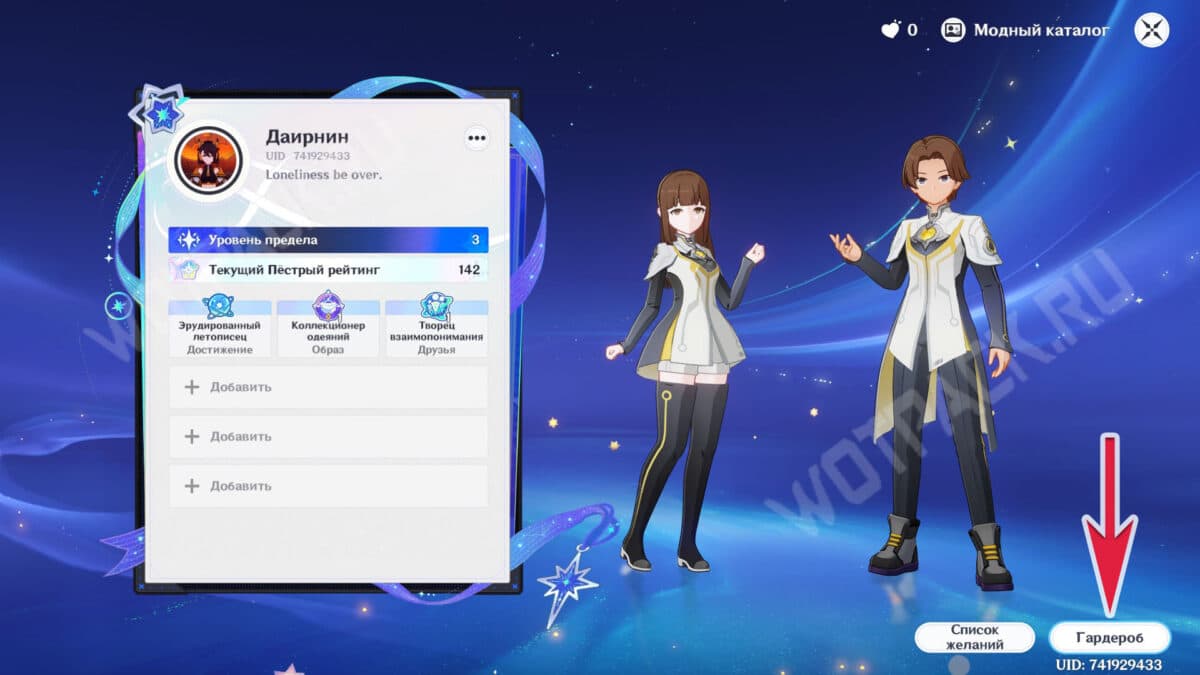The image size is (1200, 675).
Task: Click the Loneliness be over signature text
Action: (323, 175)
